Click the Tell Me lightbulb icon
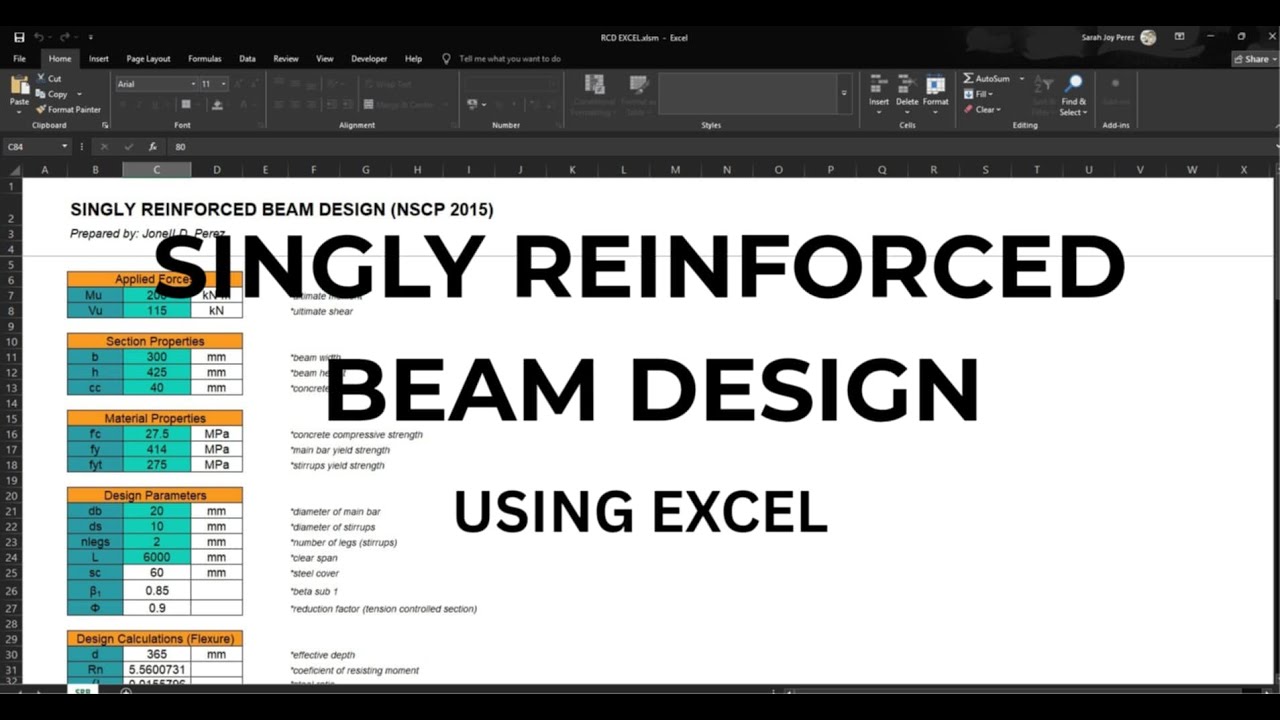 [x=446, y=59]
